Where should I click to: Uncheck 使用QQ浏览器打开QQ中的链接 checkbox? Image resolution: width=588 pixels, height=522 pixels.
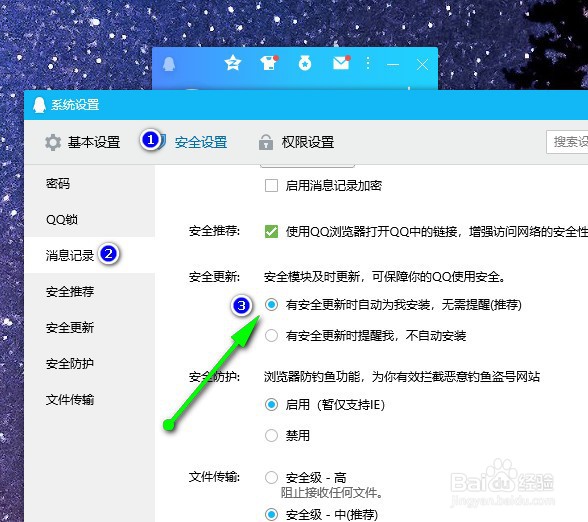pyautogui.click(x=271, y=231)
